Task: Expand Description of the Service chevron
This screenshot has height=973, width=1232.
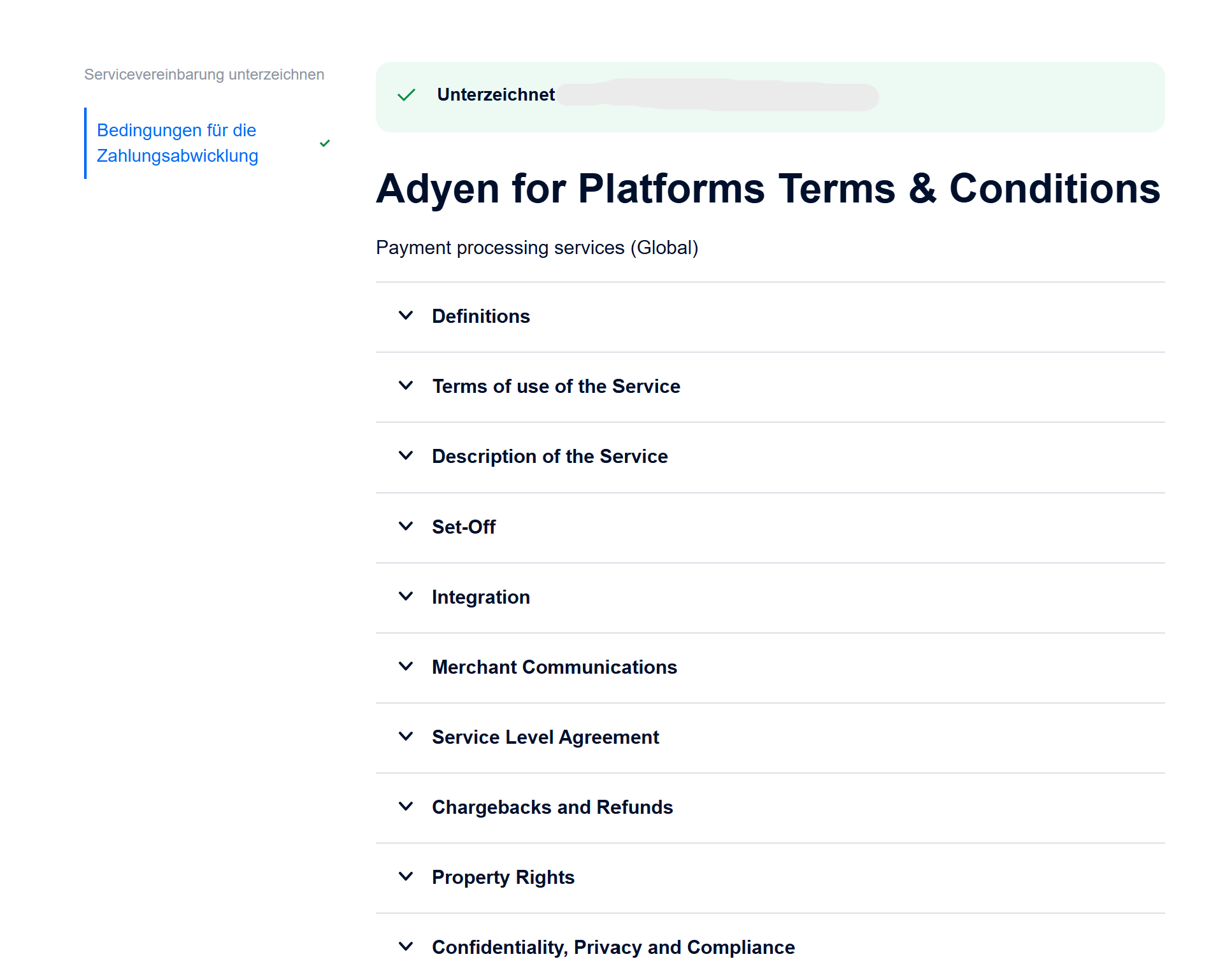Action: 406,456
